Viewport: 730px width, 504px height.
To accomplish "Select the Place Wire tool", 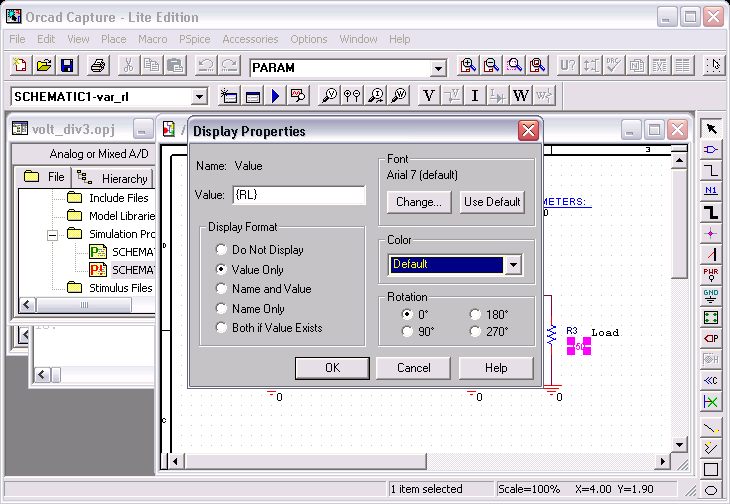I will 711,170.
